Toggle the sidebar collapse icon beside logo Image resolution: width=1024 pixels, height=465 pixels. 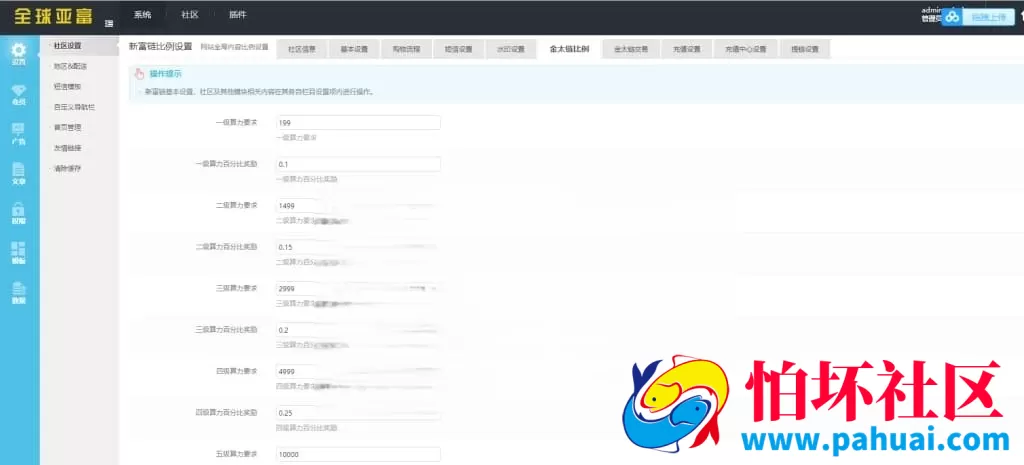[109, 24]
